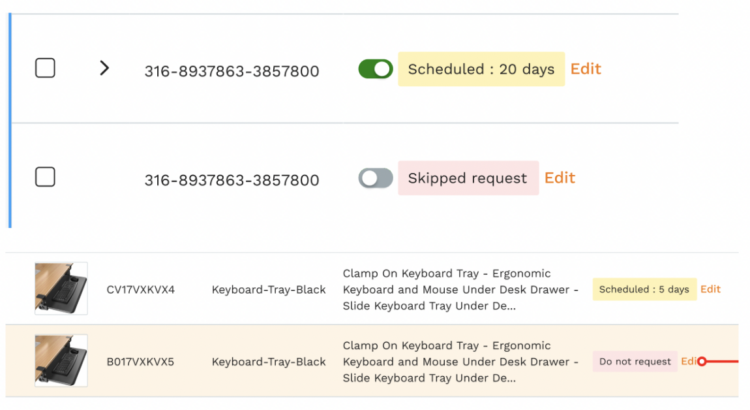Click the product title in highlighted B017VXKVX5 row
This screenshot has width=750, height=410.
[460, 362]
